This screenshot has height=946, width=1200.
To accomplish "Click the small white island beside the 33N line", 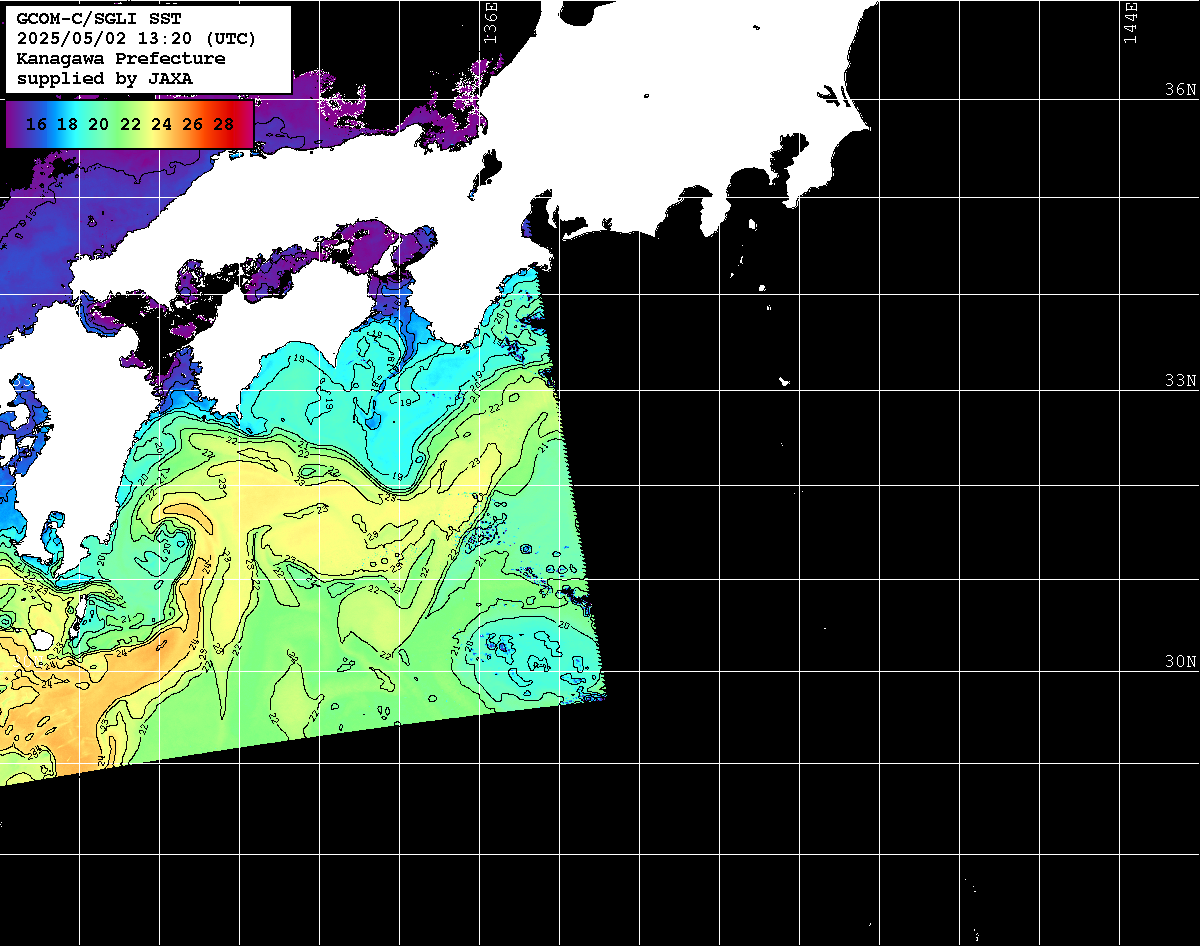I will point(785,381).
